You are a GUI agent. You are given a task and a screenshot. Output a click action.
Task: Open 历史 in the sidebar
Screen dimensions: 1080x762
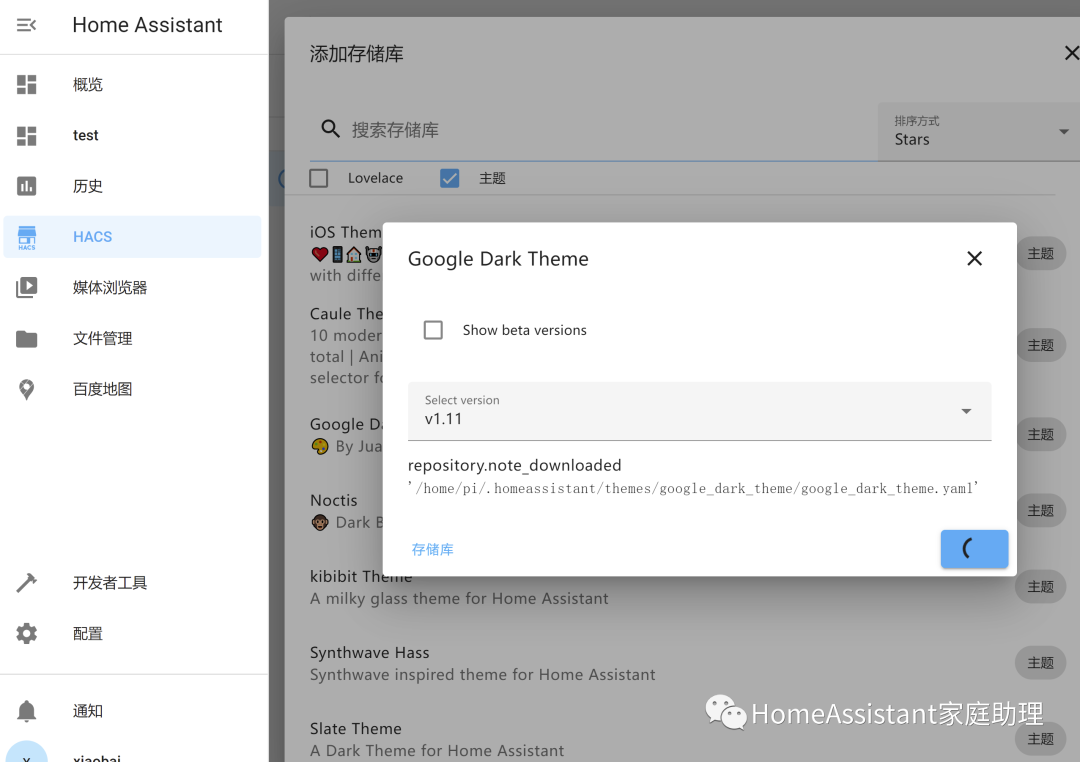[x=132, y=186]
